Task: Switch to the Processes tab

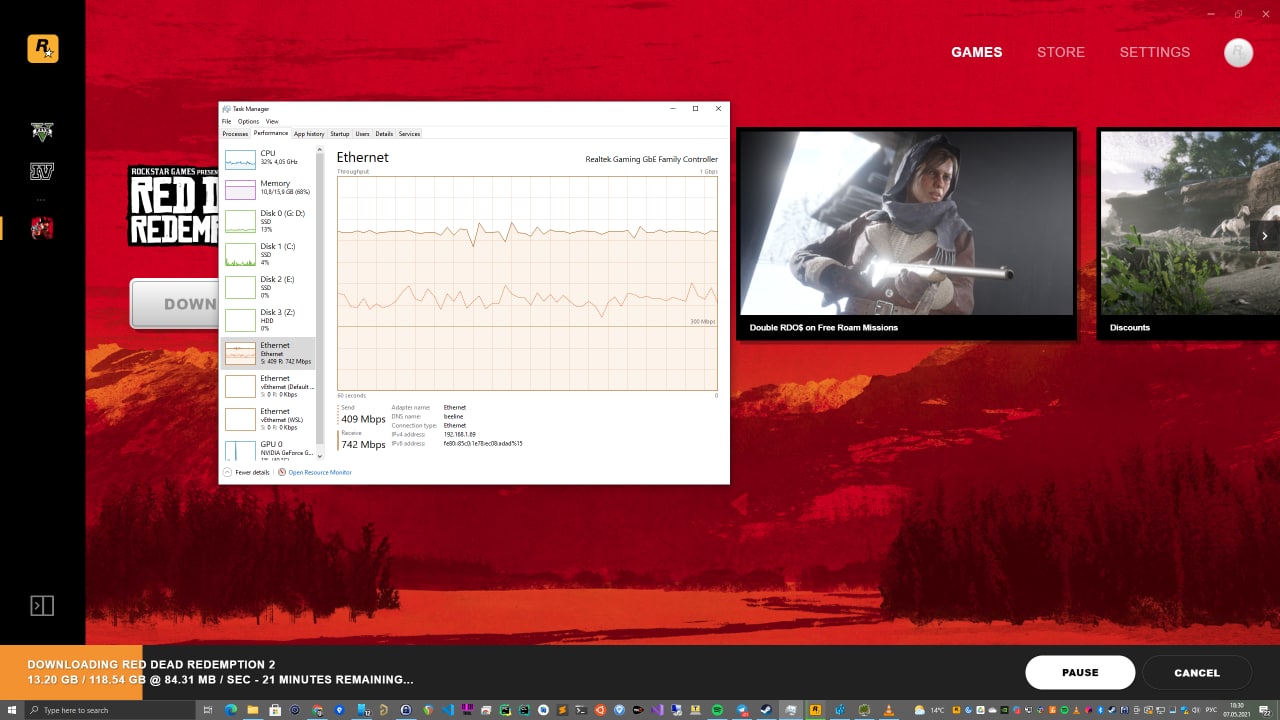Action: [x=235, y=133]
